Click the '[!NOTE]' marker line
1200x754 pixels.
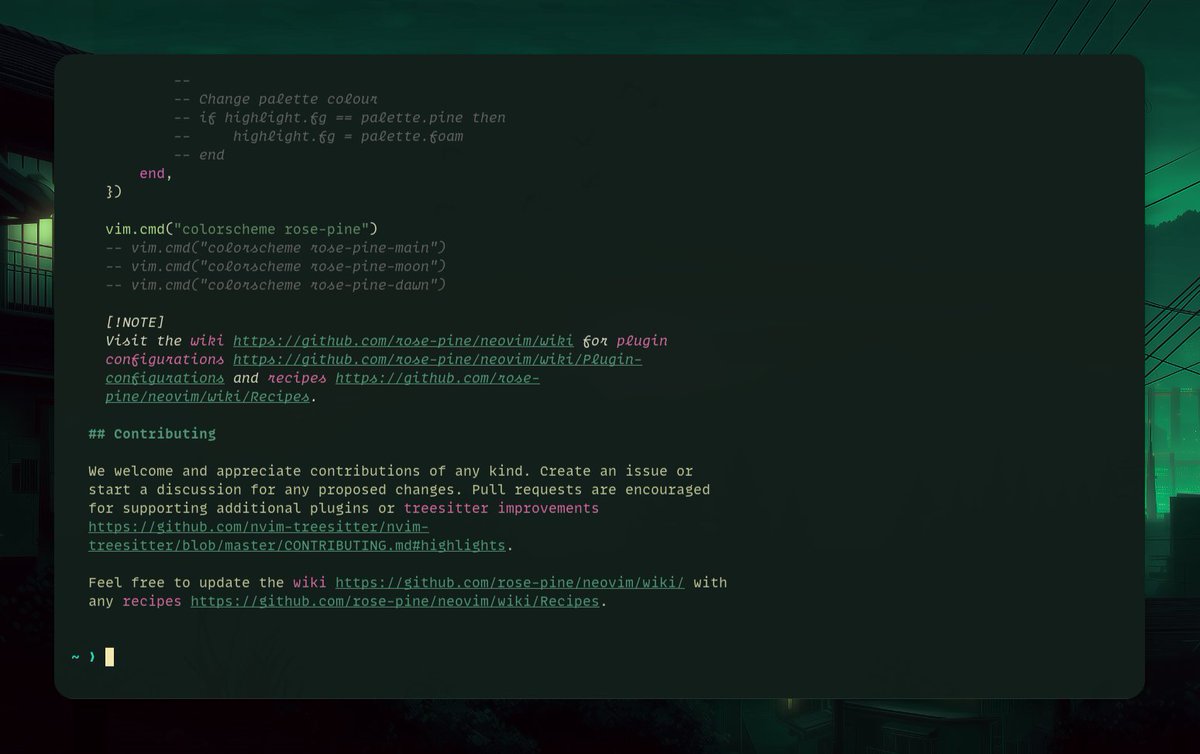tap(135, 322)
